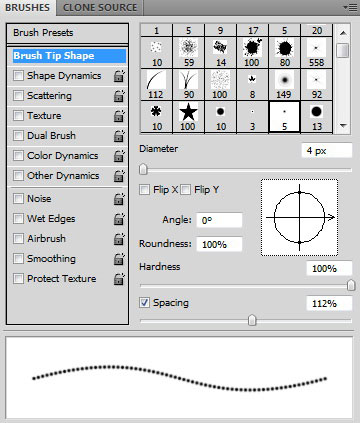Enable the Color Dynamics checkbox
The image size is (360, 423).
[18, 155]
